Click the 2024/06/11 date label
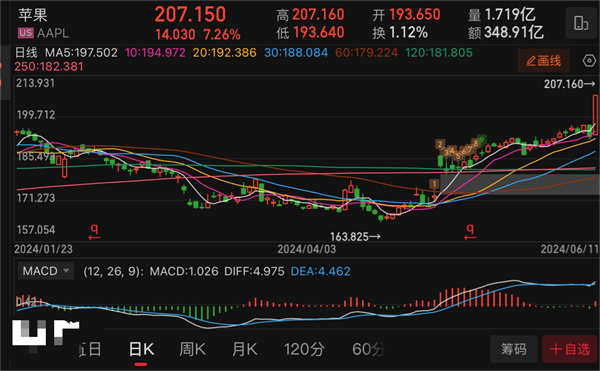The width and height of the screenshot is (600, 371). tap(569, 249)
